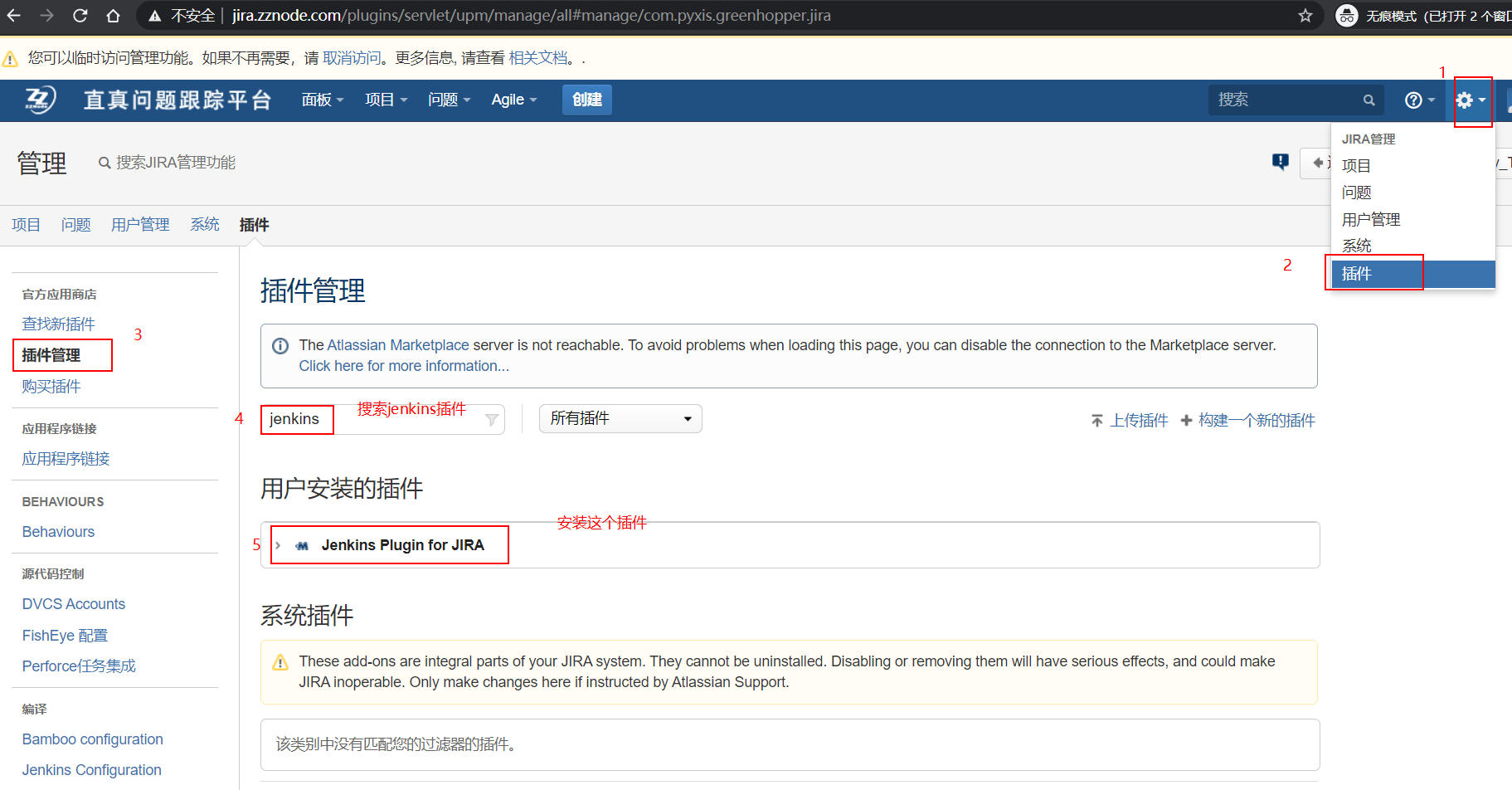This screenshot has width=1512, height=790.
Task: Open 插件管理 in sidebar
Action: (51, 355)
